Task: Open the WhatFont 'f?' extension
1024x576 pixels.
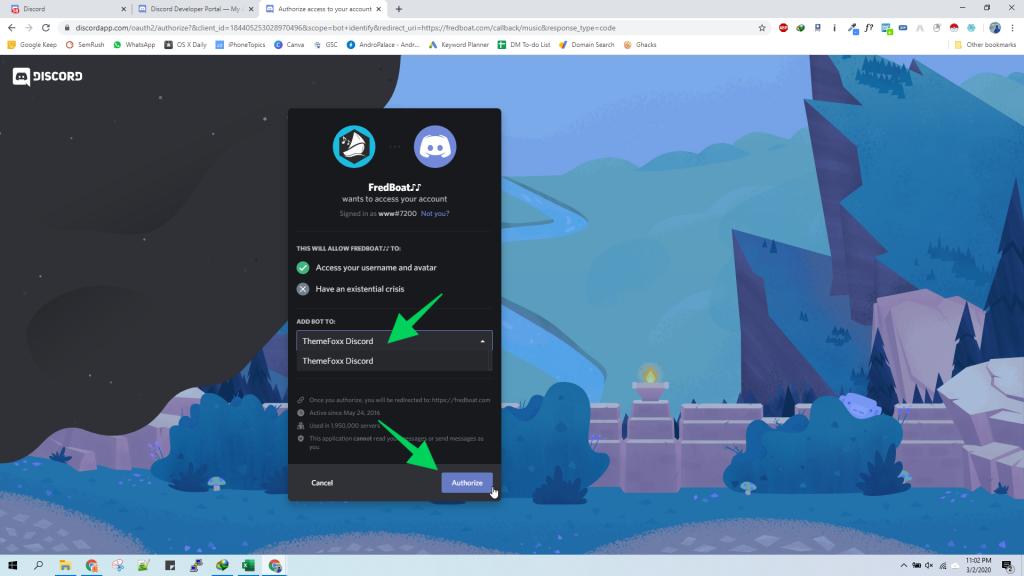Action: tap(869, 28)
